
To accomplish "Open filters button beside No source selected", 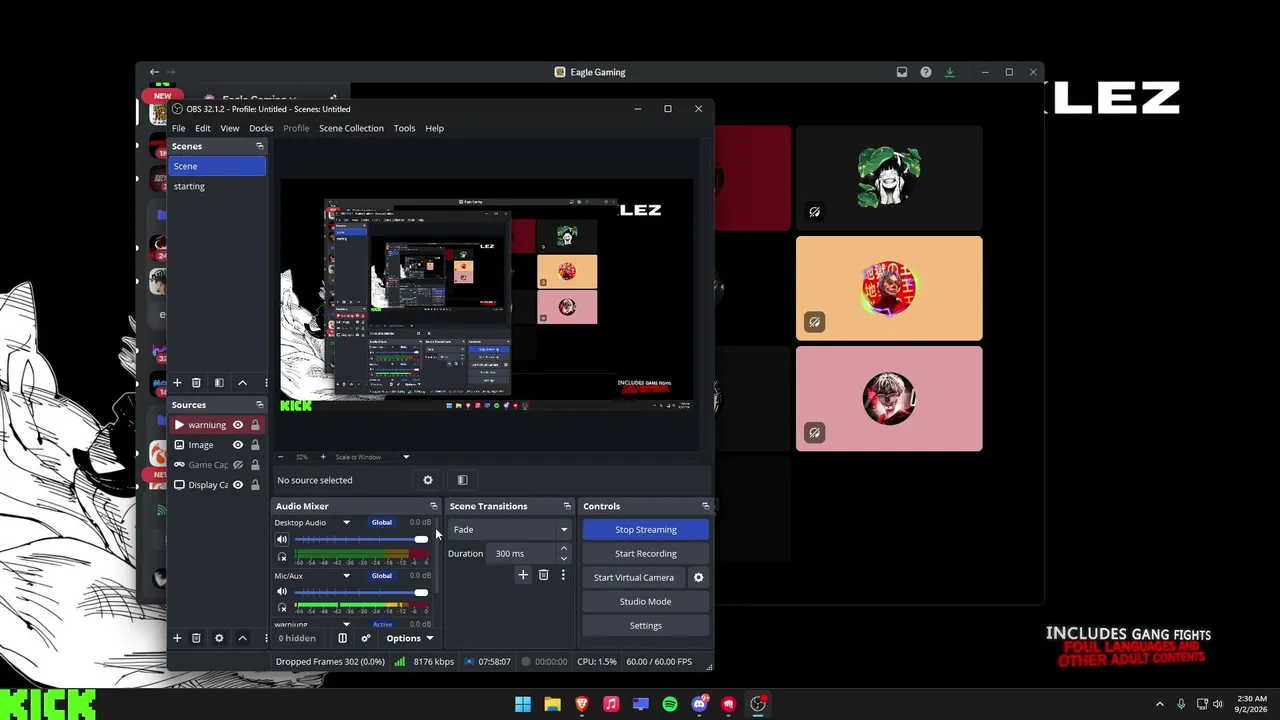I will tap(462, 480).
